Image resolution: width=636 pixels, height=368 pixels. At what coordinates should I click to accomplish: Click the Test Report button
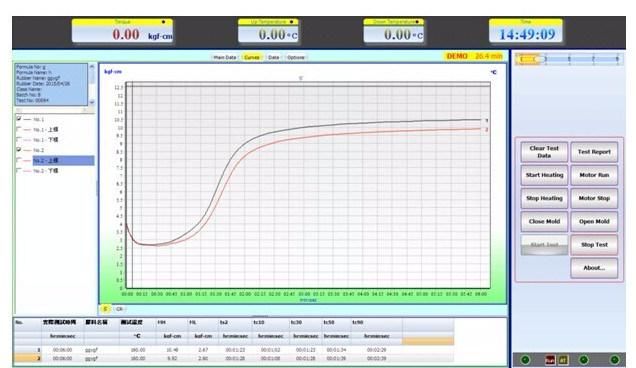tap(594, 152)
